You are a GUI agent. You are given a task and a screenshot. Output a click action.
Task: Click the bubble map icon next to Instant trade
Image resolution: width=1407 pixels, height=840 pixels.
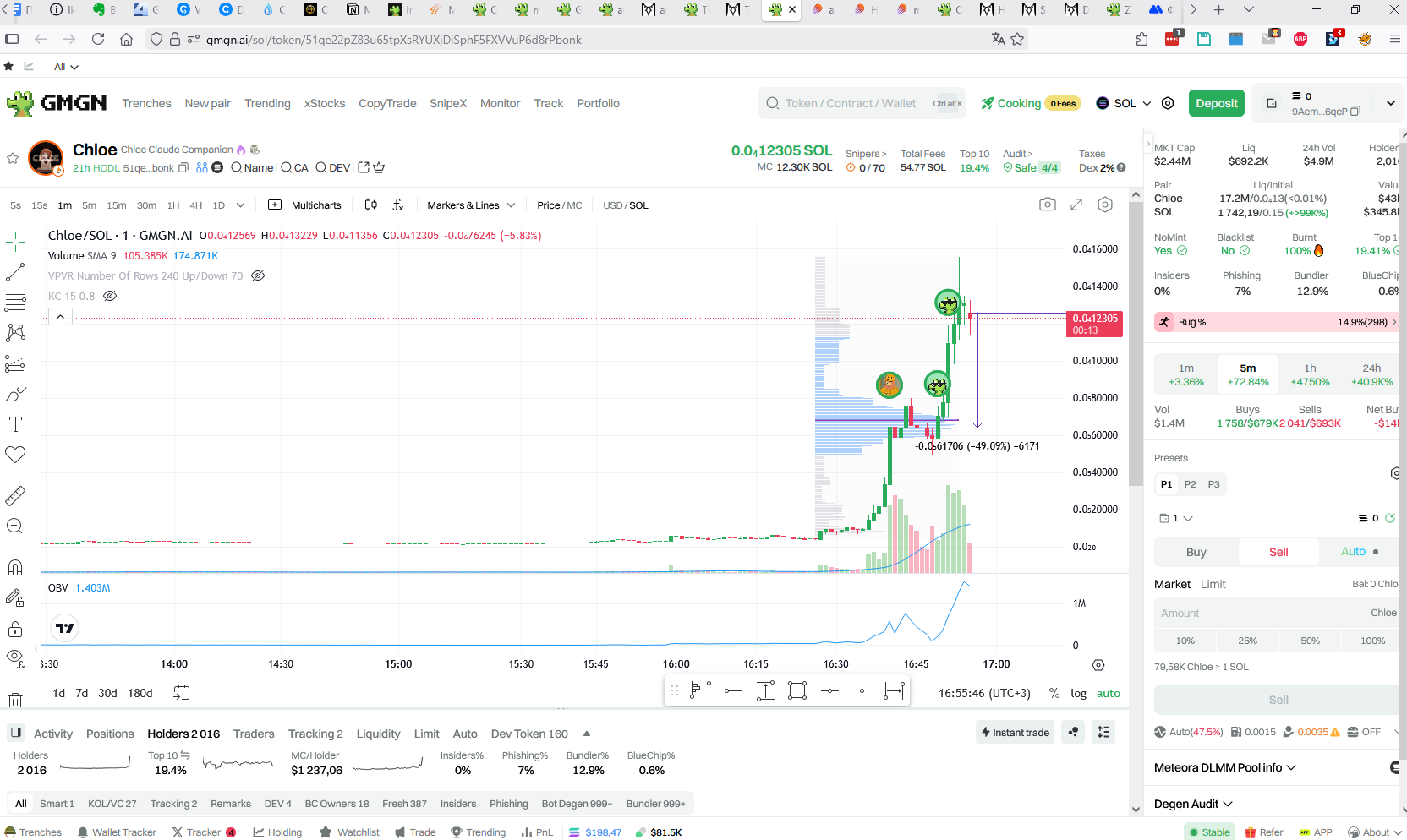click(x=1073, y=732)
